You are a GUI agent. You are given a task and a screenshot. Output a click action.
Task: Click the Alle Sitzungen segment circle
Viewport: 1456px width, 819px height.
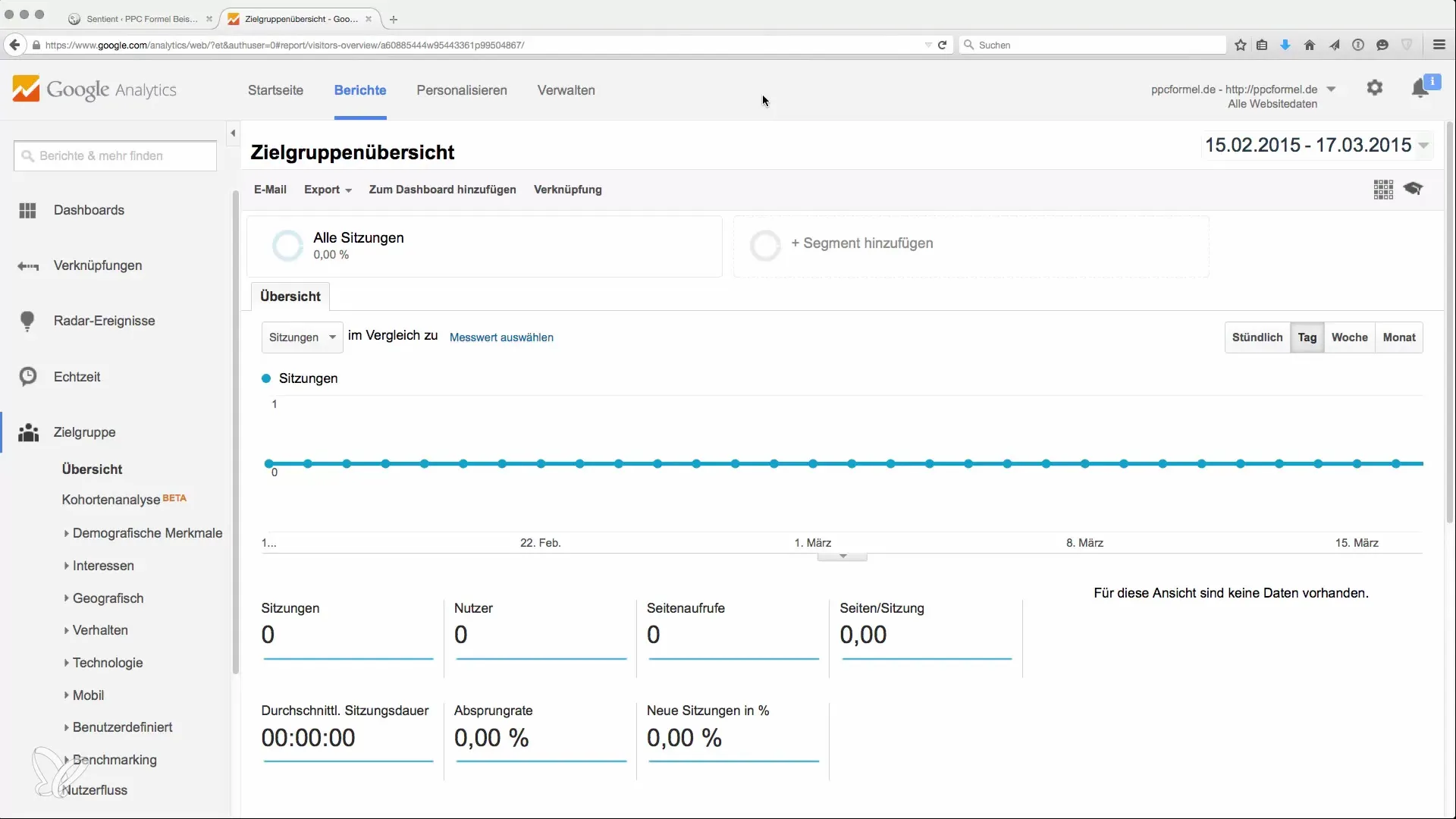point(287,246)
